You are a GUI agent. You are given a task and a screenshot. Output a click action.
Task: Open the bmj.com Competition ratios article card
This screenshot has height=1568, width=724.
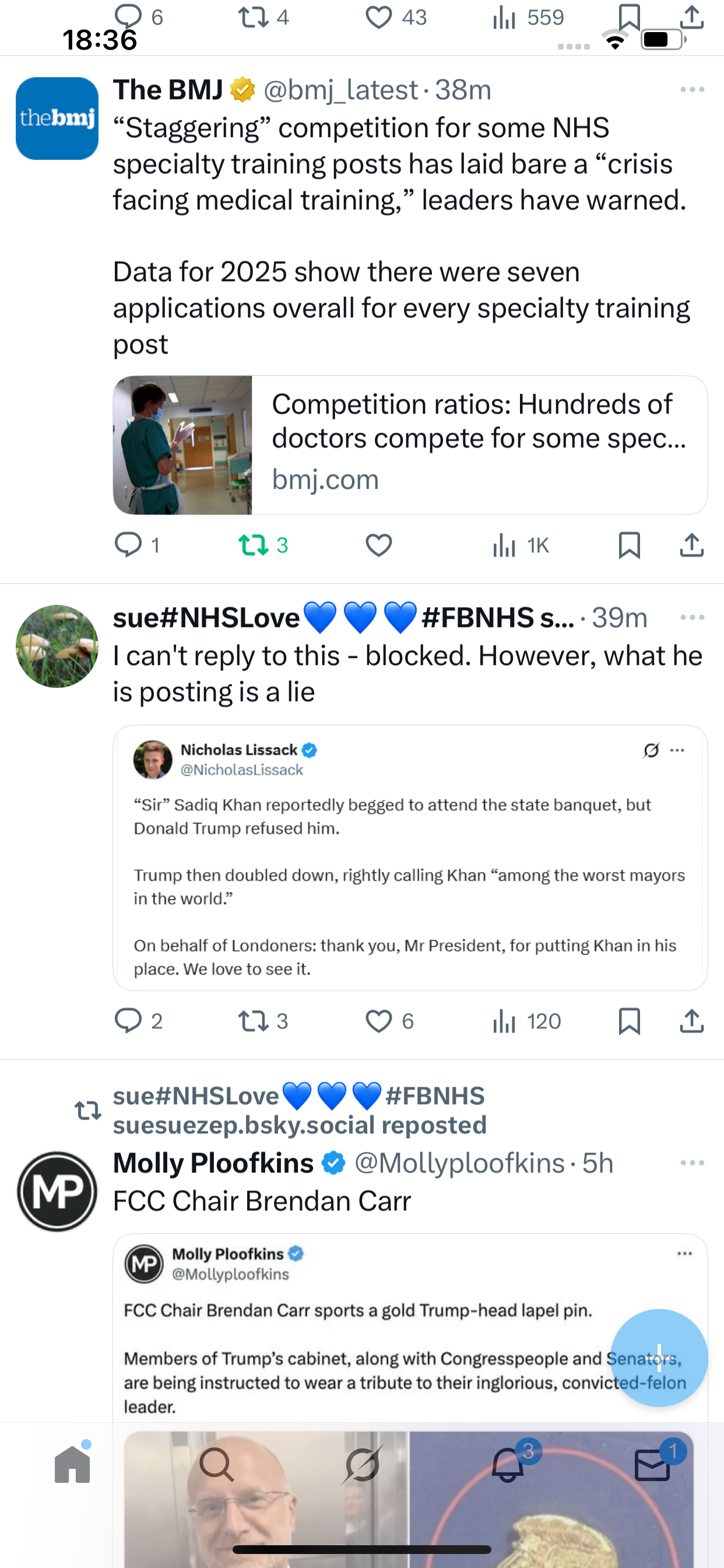coord(410,445)
